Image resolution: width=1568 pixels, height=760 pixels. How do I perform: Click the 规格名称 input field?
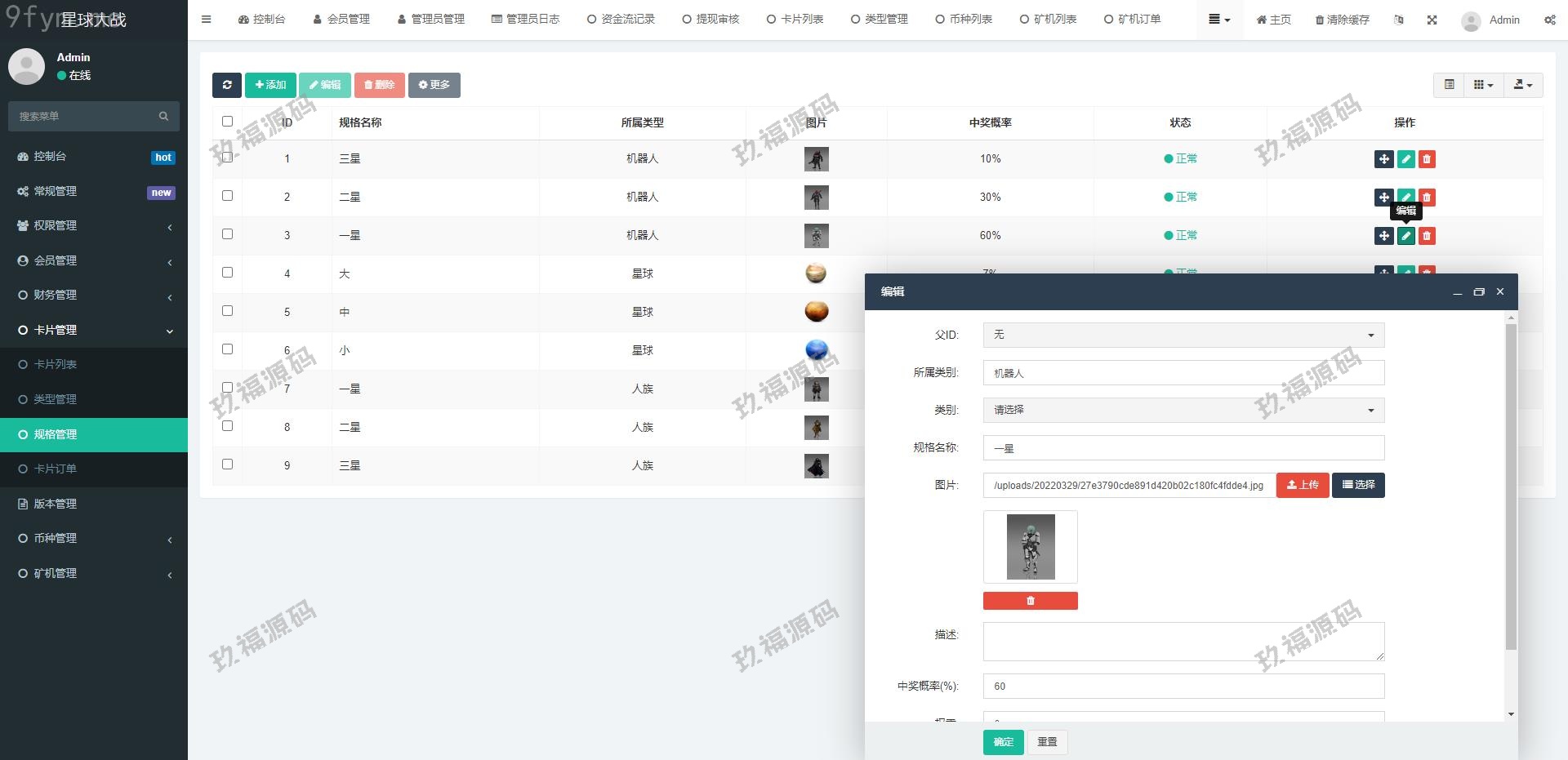click(1183, 448)
